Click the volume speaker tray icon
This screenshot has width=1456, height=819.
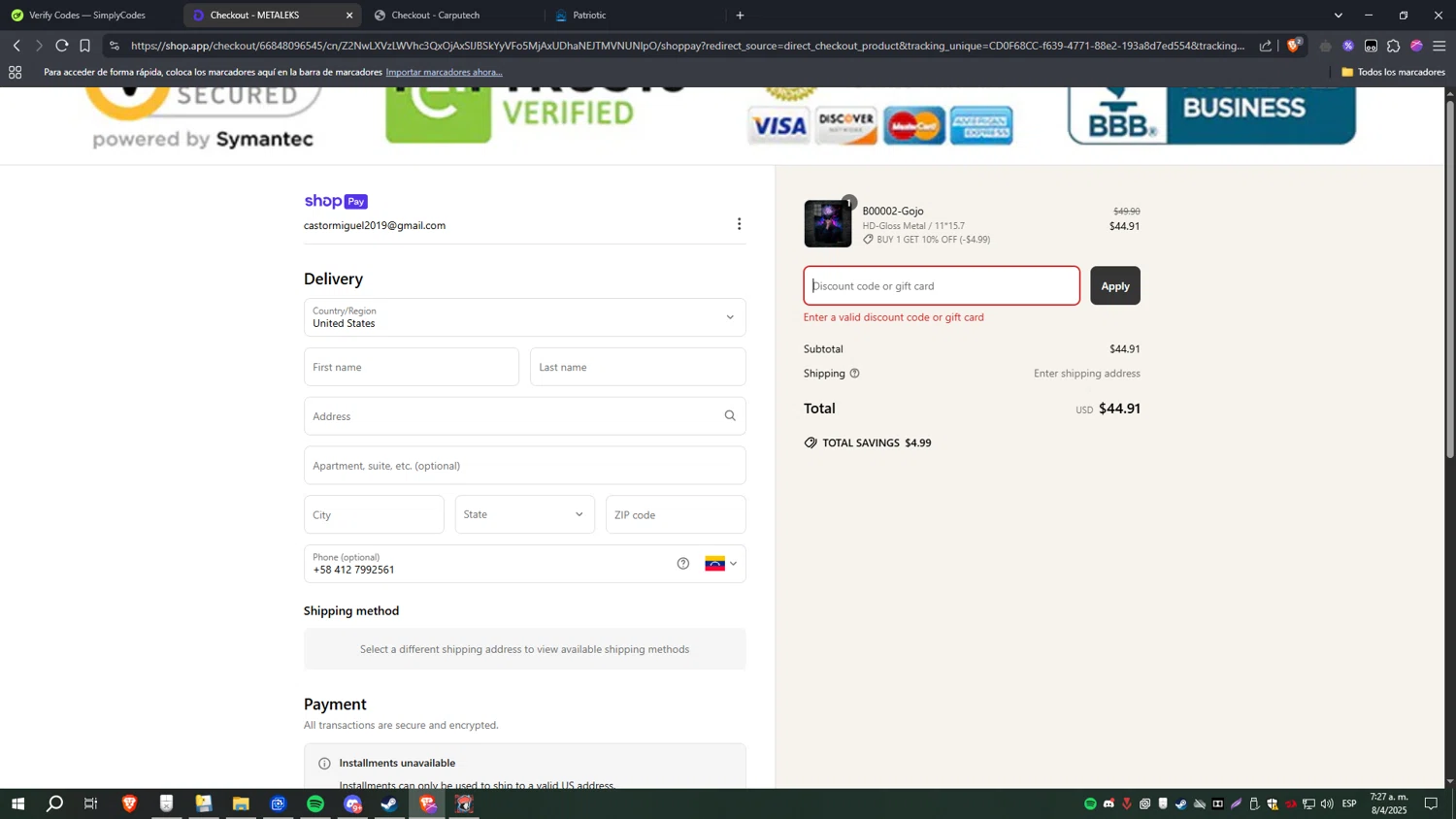(1327, 803)
